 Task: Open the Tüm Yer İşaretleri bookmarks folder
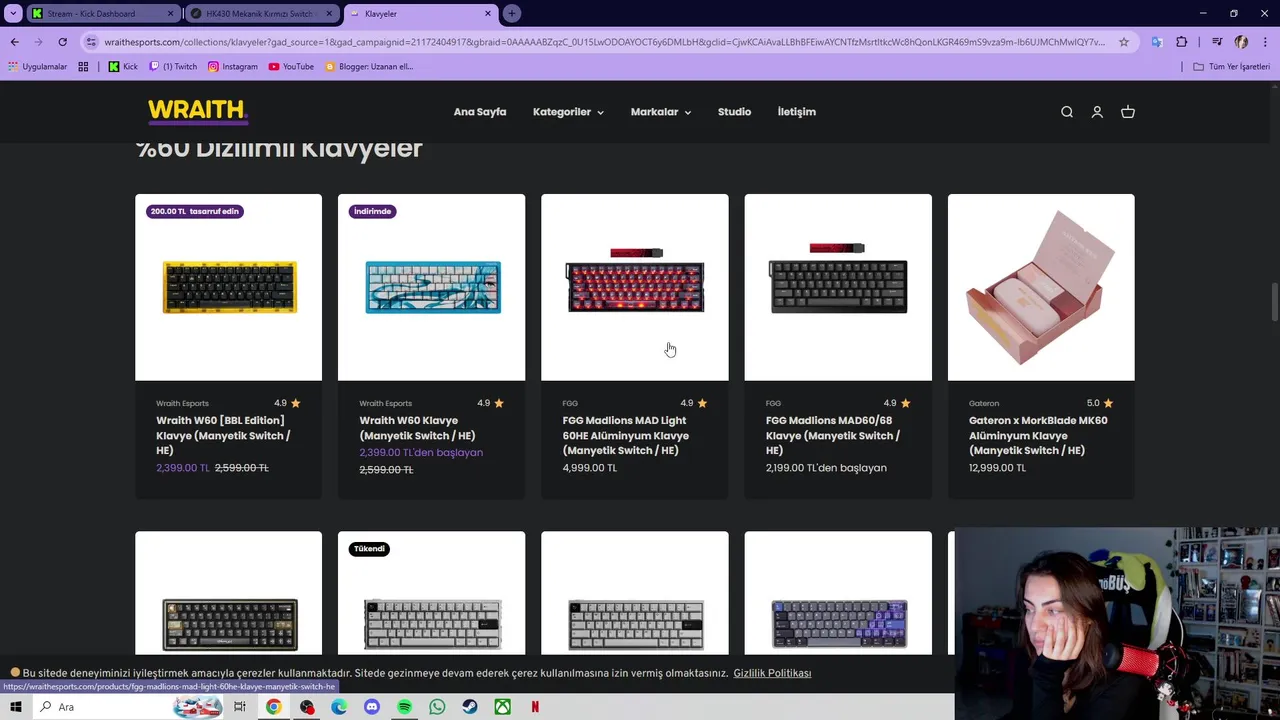pos(1232,66)
